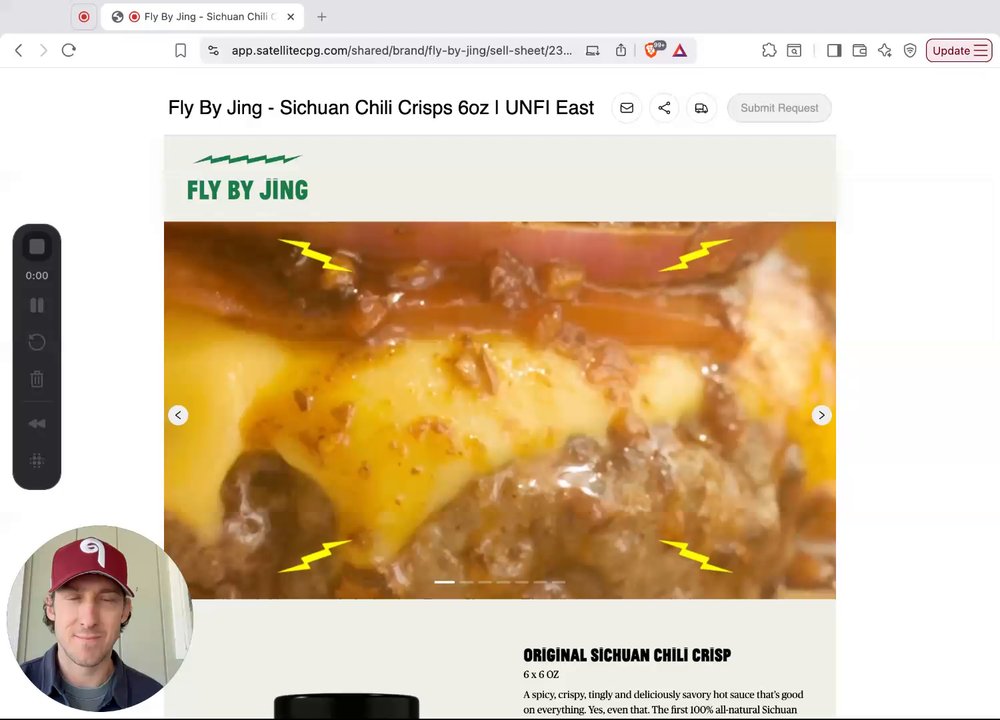Image resolution: width=1000 pixels, height=720 pixels.
Task: Click the Fly By Jing logo
Action: click(x=247, y=178)
